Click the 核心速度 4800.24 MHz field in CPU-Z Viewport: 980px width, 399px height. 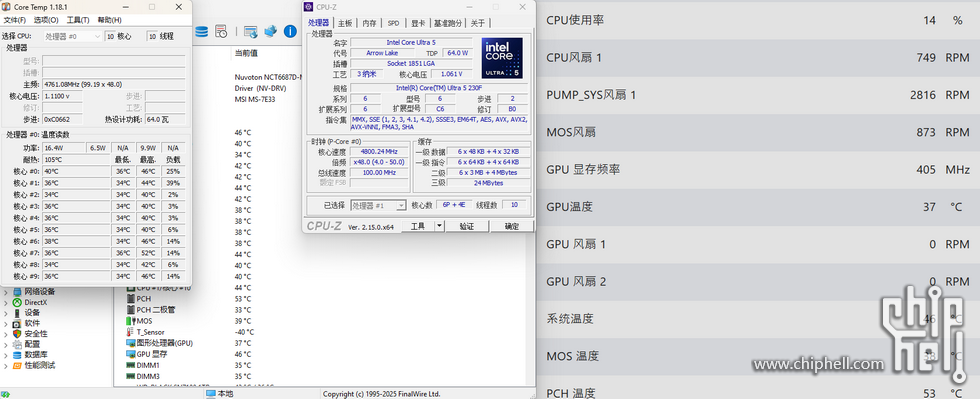(x=379, y=152)
